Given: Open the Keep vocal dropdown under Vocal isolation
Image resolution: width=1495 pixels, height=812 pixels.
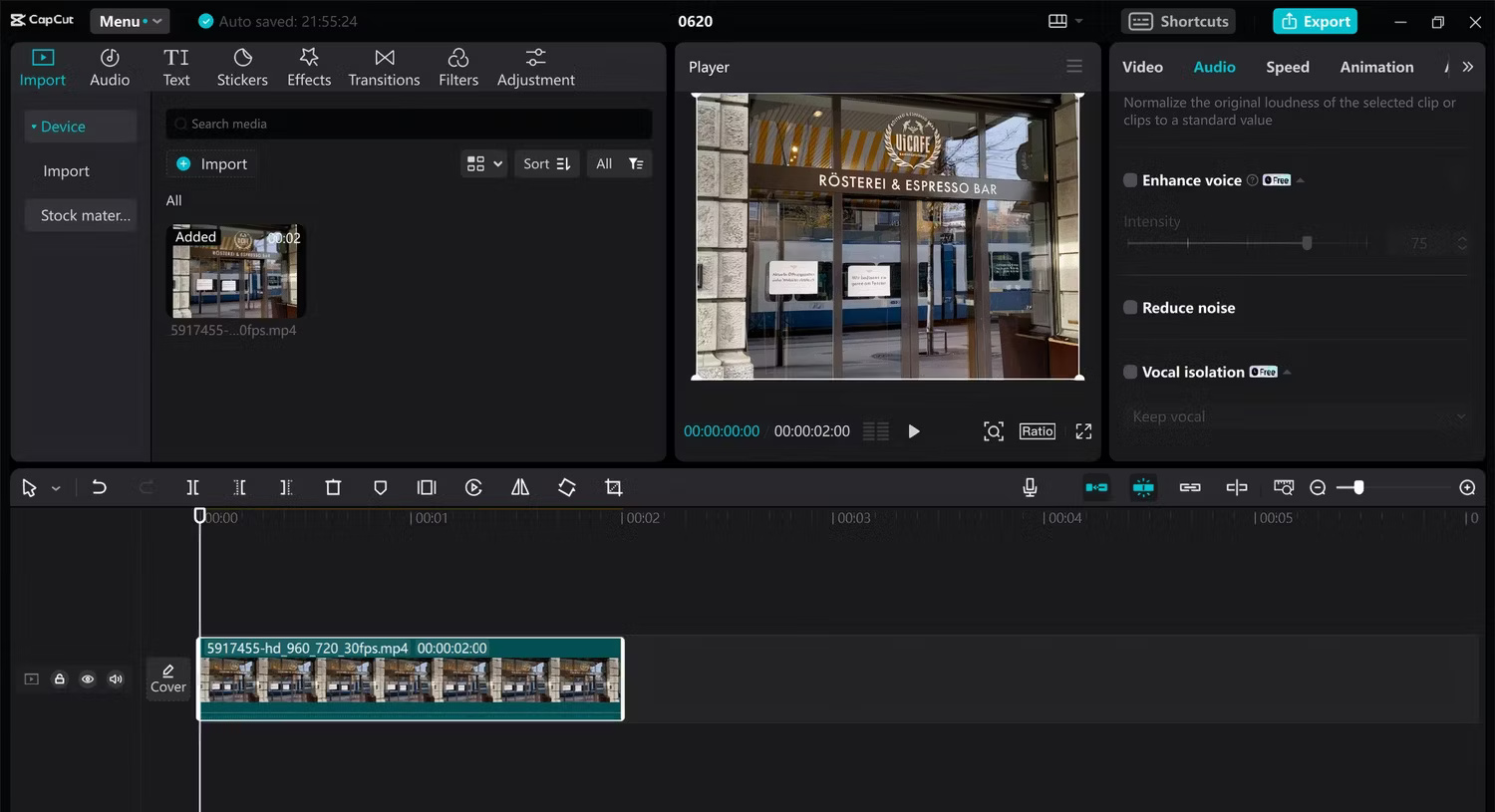Looking at the screenshot, I should click(1293, 416).
